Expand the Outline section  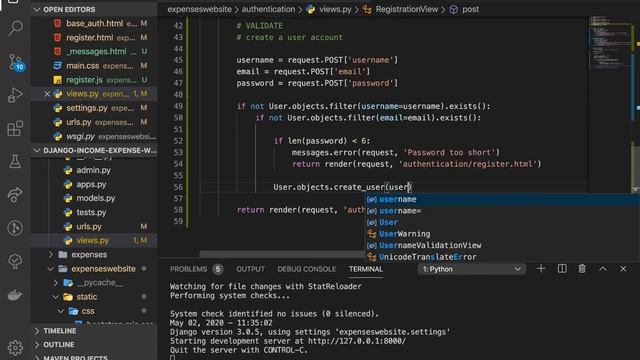(x=94, y=344)
